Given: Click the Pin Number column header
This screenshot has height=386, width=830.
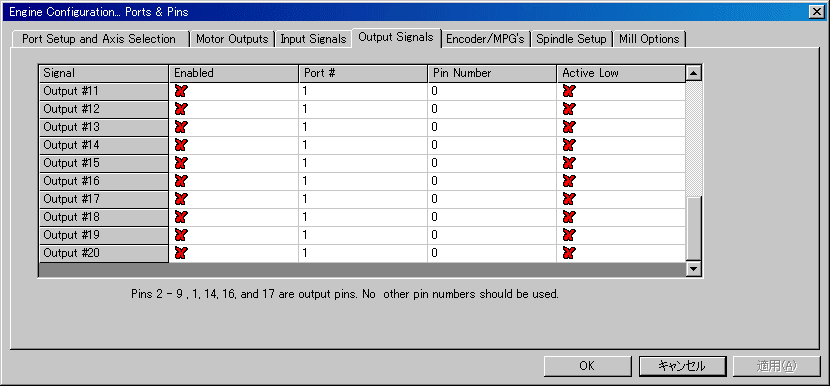Looking at the screenshot, I should (492, 73).
